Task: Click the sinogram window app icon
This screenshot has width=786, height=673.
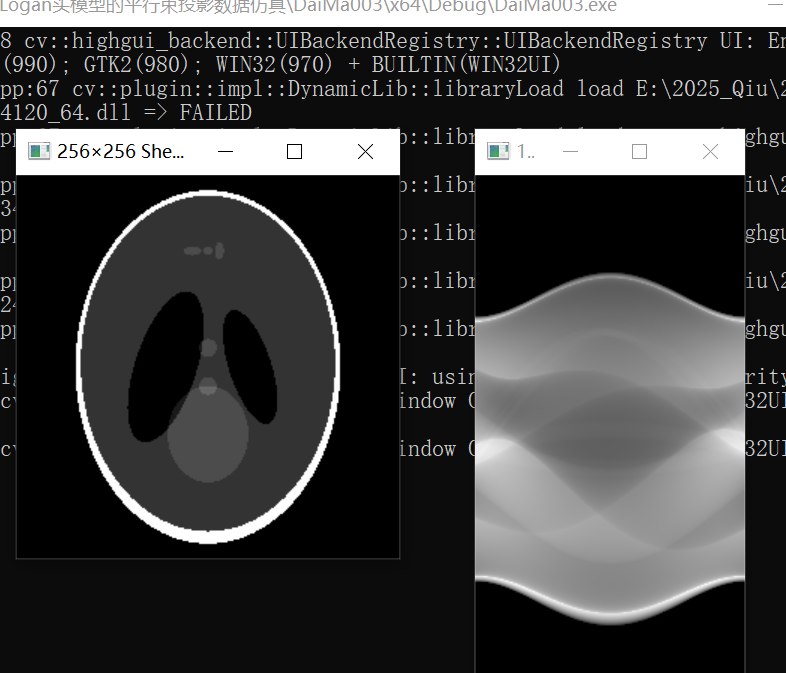Action: click(x=498, y=151)
